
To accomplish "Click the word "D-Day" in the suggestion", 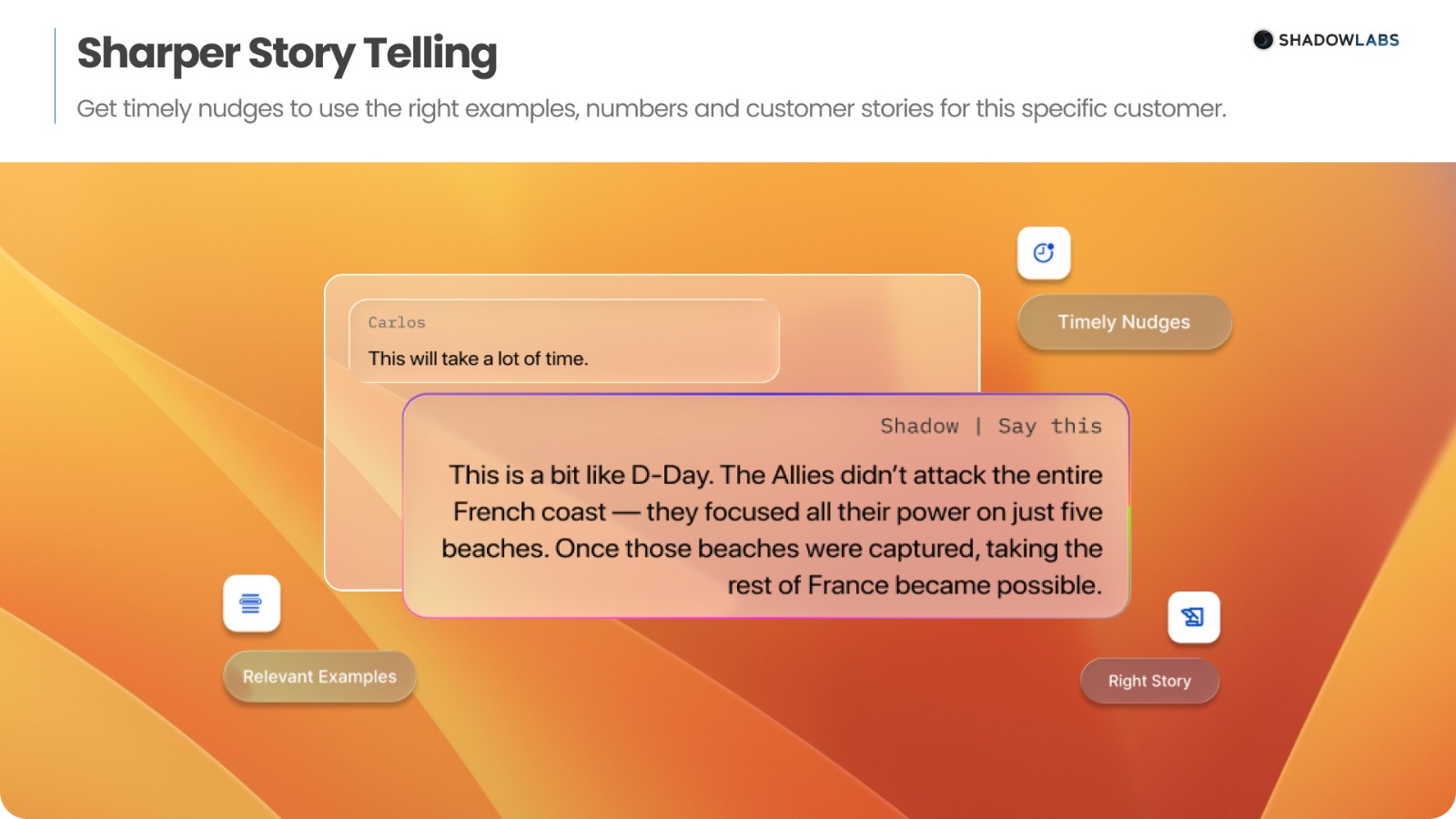I will (671, 475).
